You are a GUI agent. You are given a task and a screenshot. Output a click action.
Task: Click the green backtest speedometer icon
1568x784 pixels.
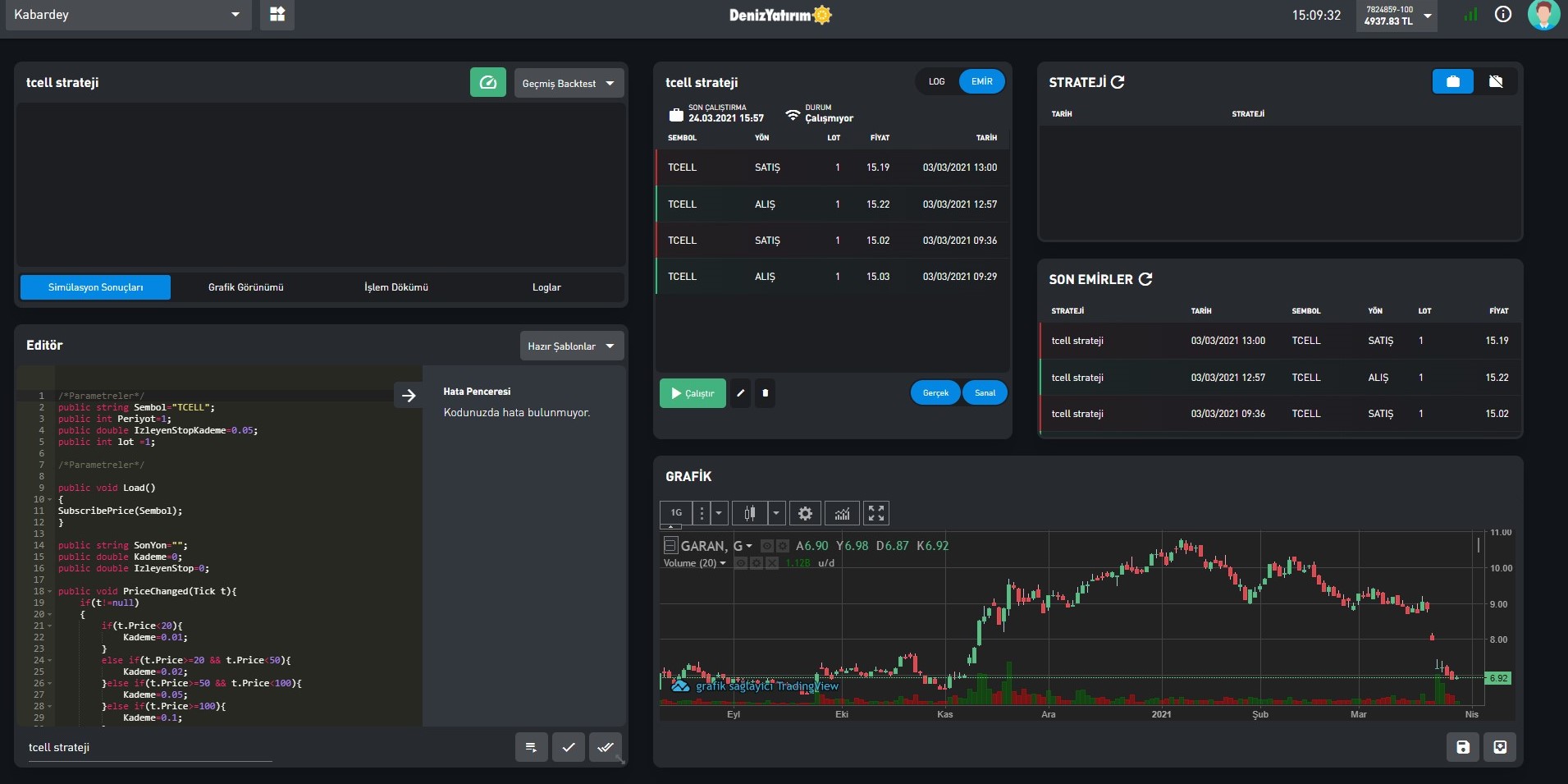(x=487, y=83)
